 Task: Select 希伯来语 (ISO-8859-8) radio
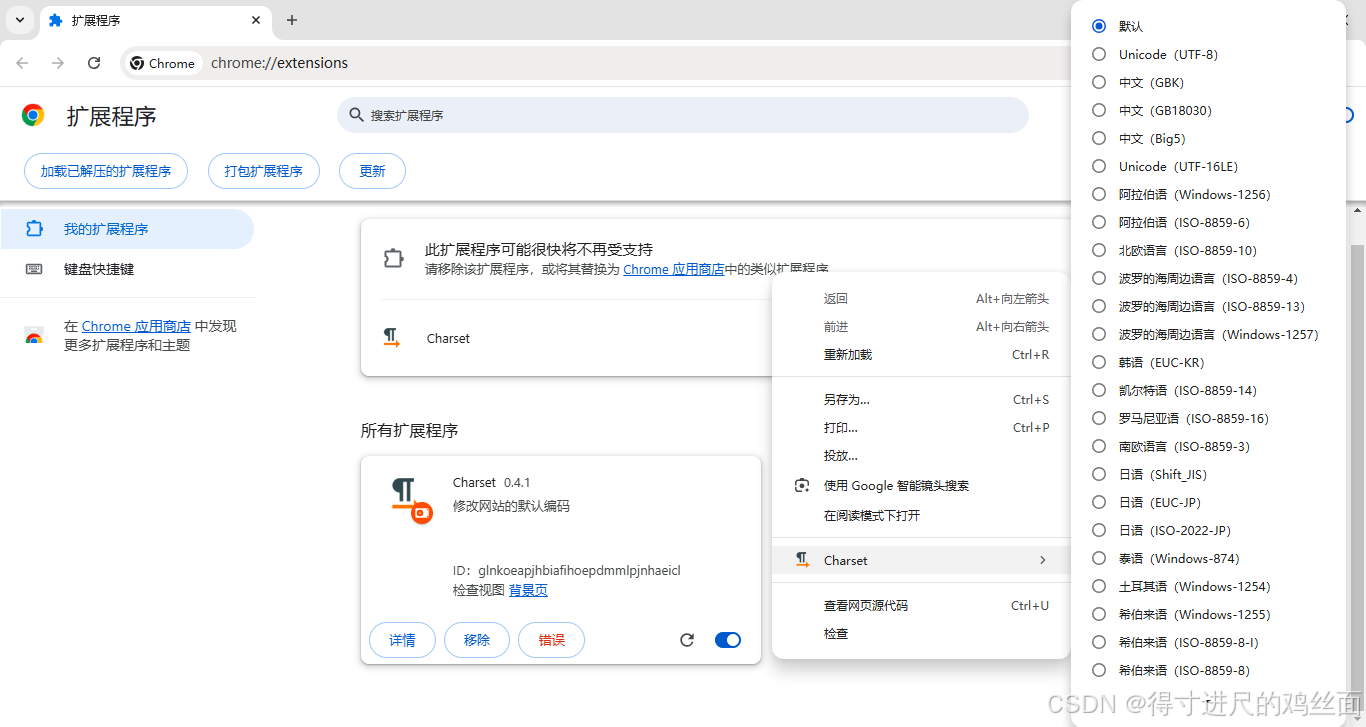[x=1099, y=670]
